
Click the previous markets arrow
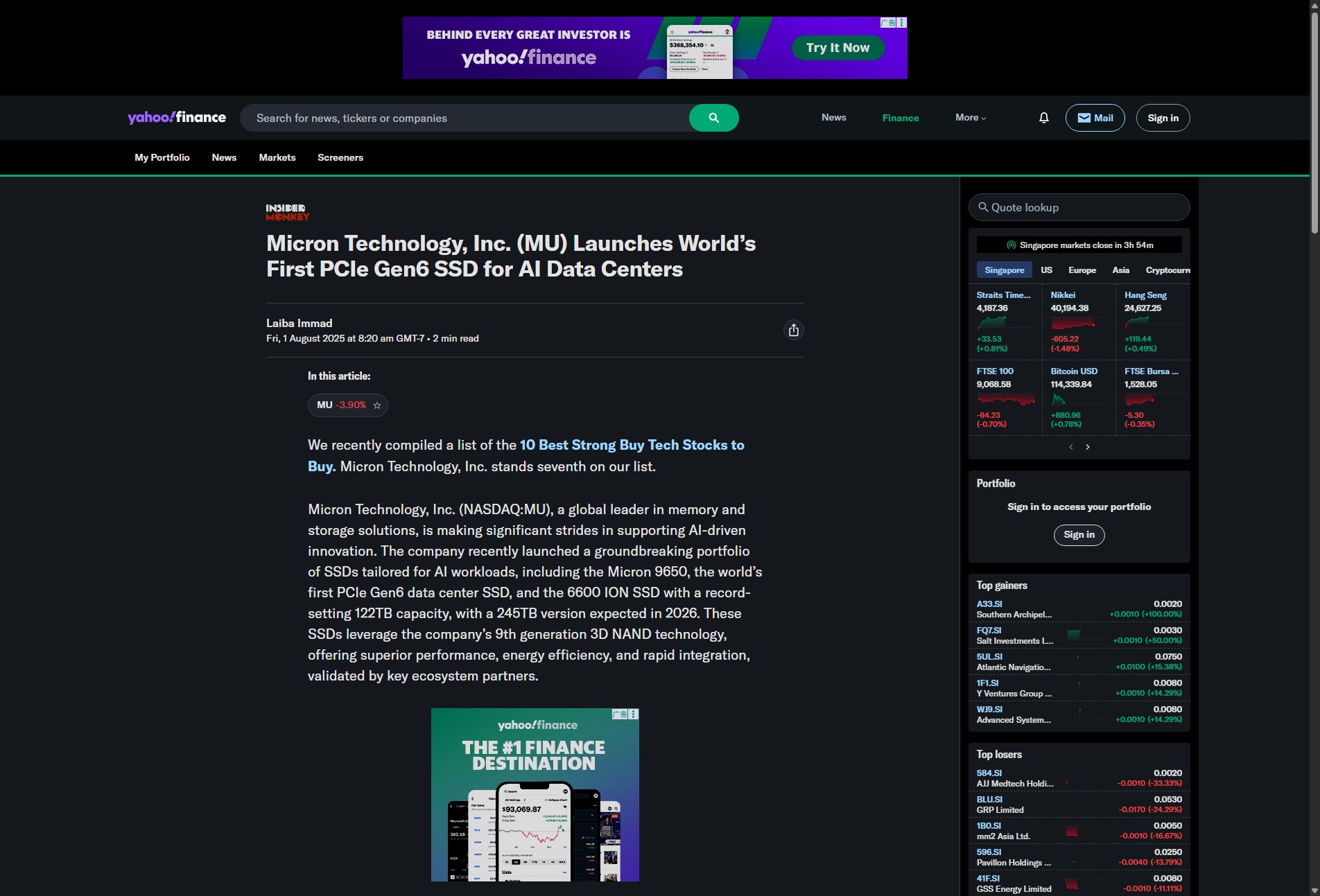1071,447
